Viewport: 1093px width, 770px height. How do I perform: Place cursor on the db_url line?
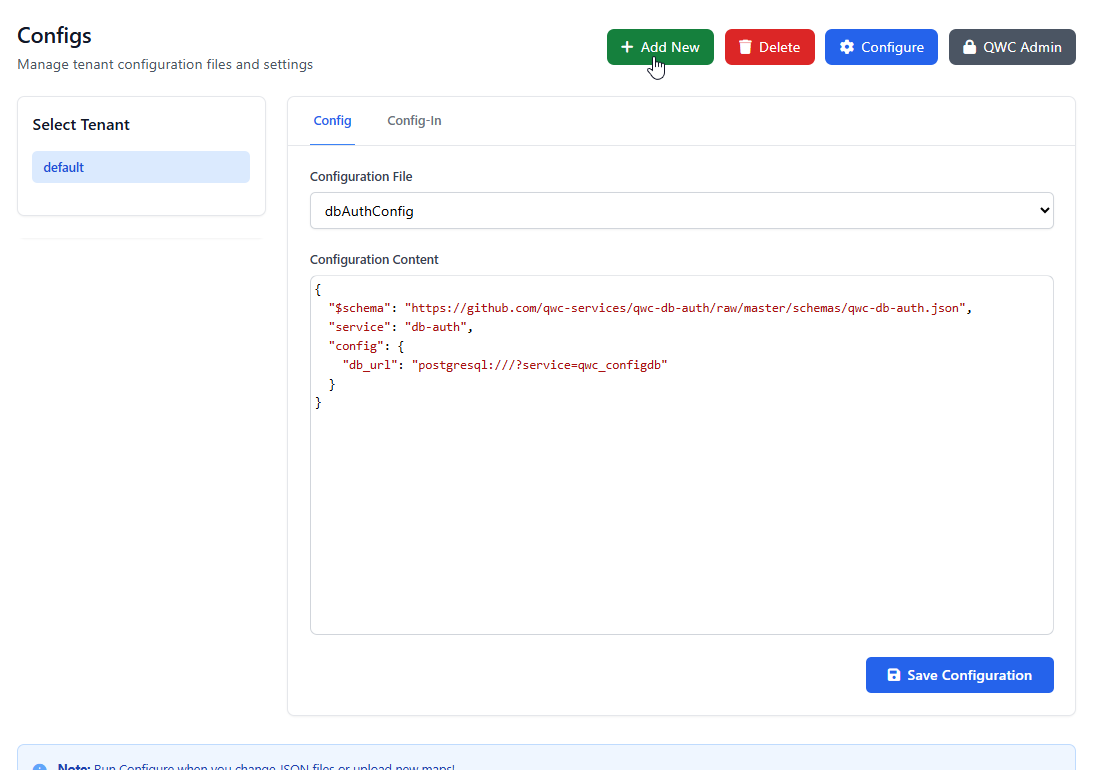click(x=532, y=365)
